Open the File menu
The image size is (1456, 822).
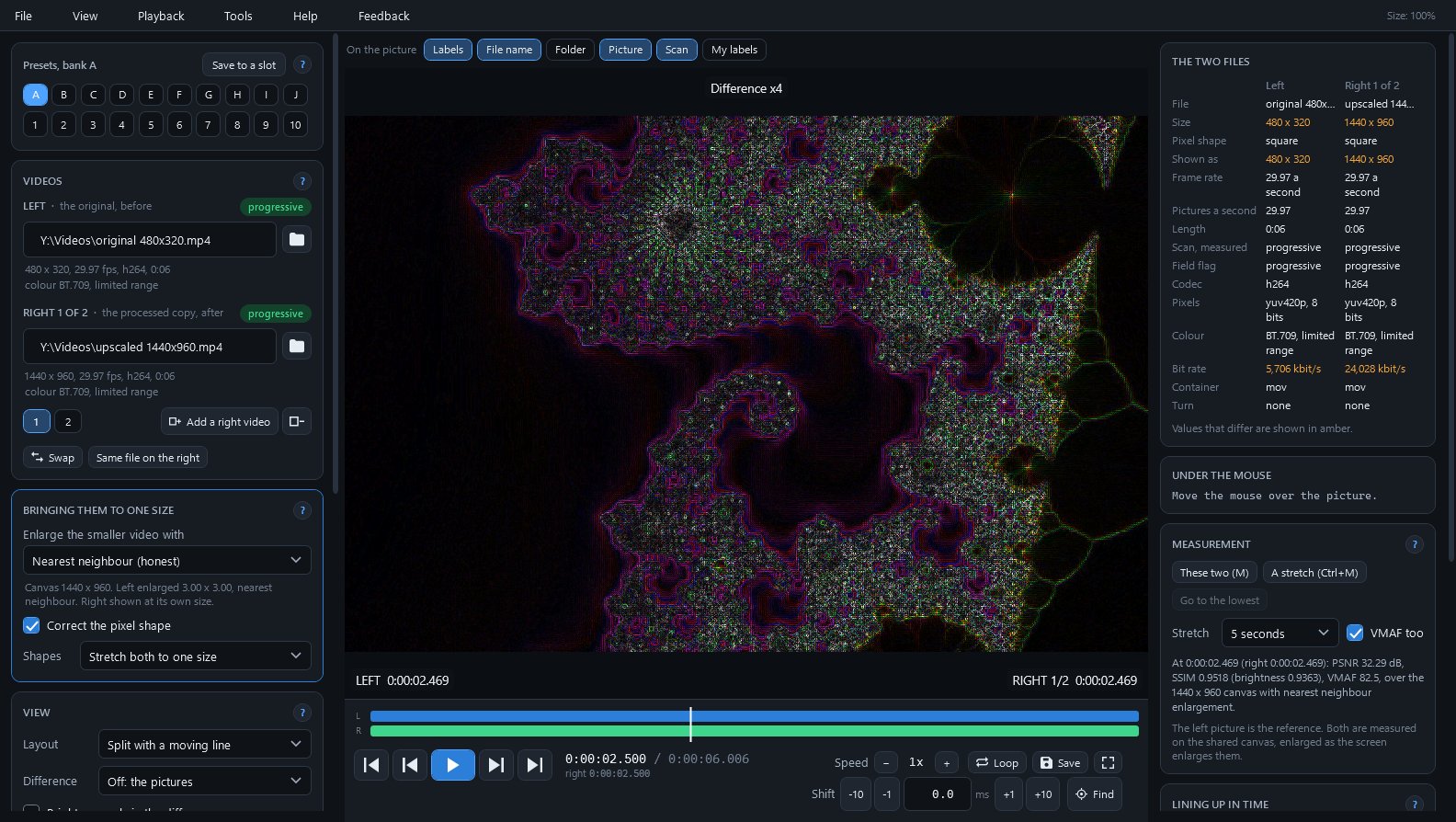24,16
